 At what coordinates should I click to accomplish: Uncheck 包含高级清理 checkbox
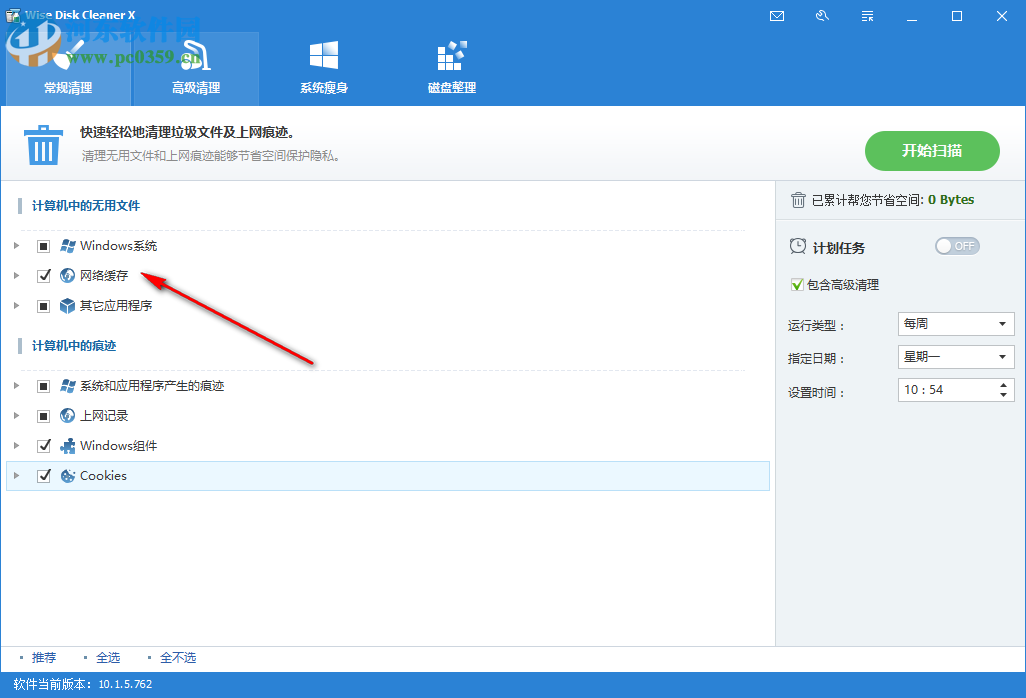click(797, 285)
